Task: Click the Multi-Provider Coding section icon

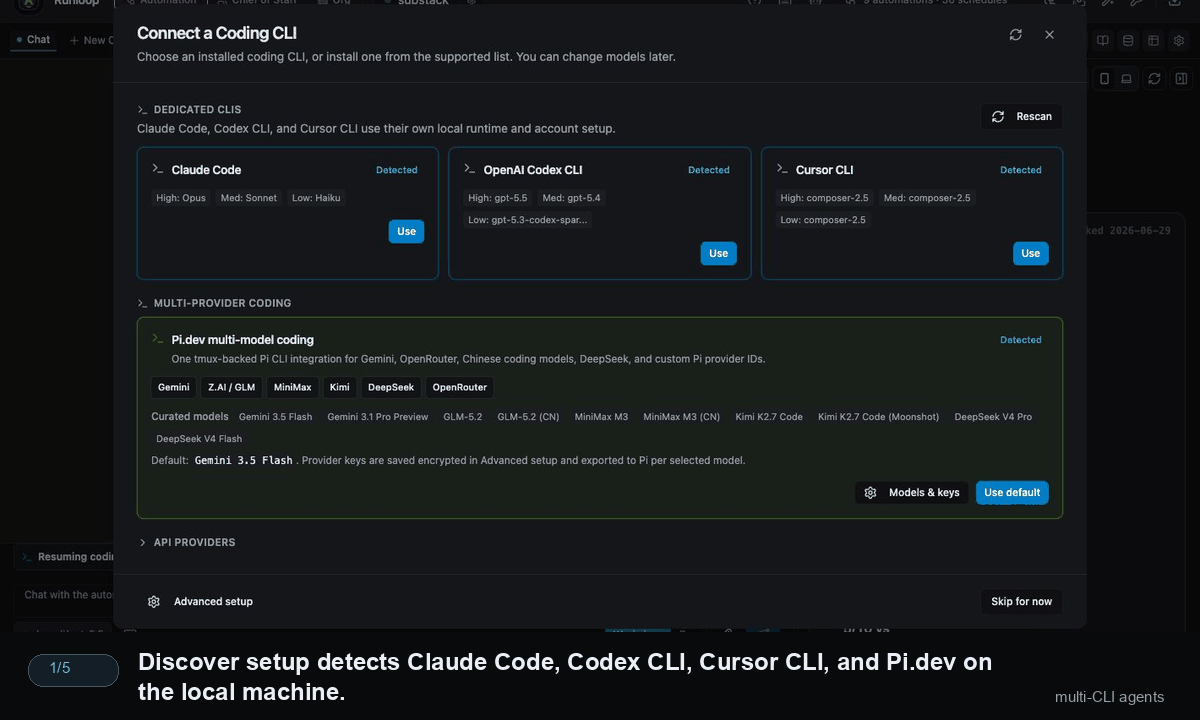Action: tap(143, 303)
